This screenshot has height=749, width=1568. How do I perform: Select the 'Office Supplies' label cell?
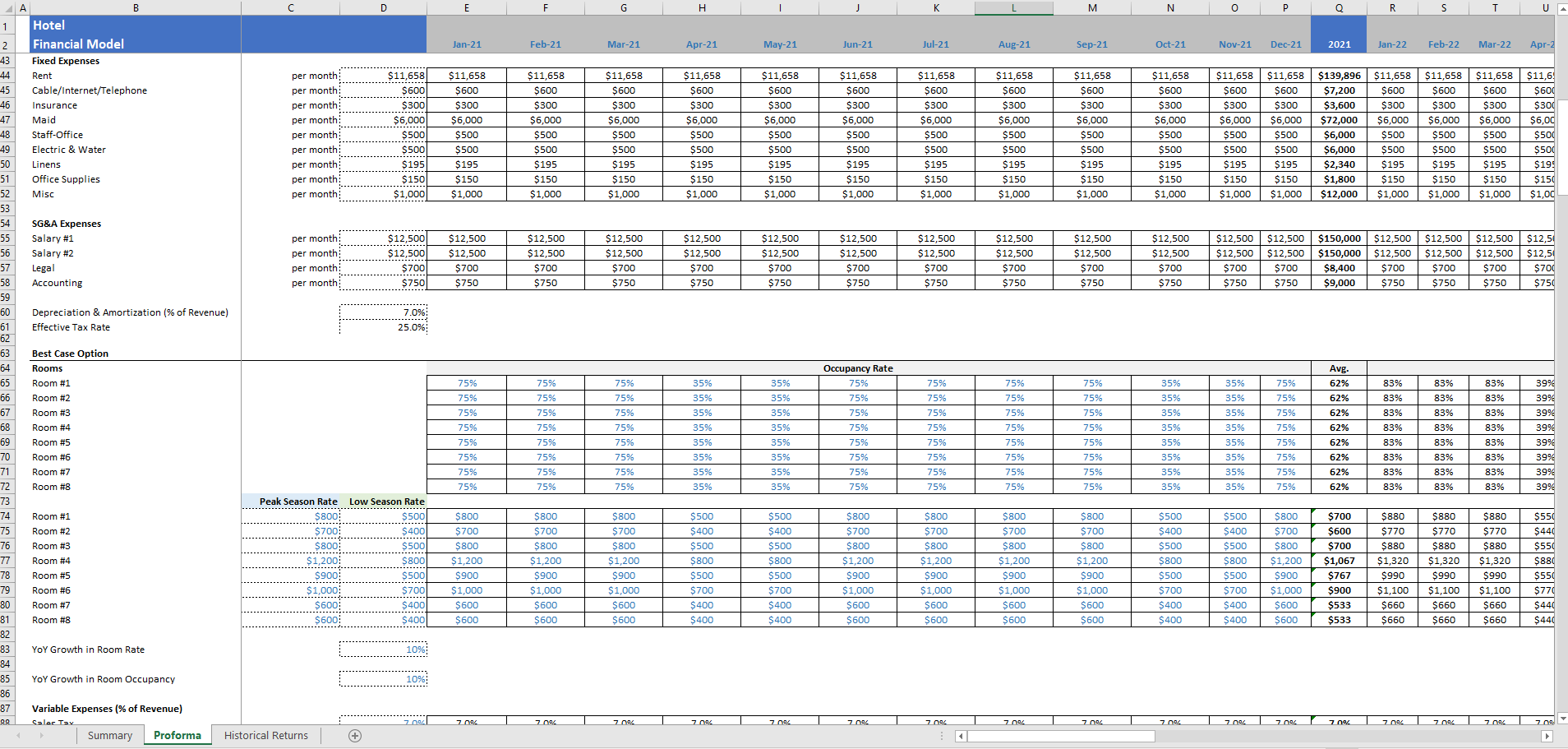point(136,179)
